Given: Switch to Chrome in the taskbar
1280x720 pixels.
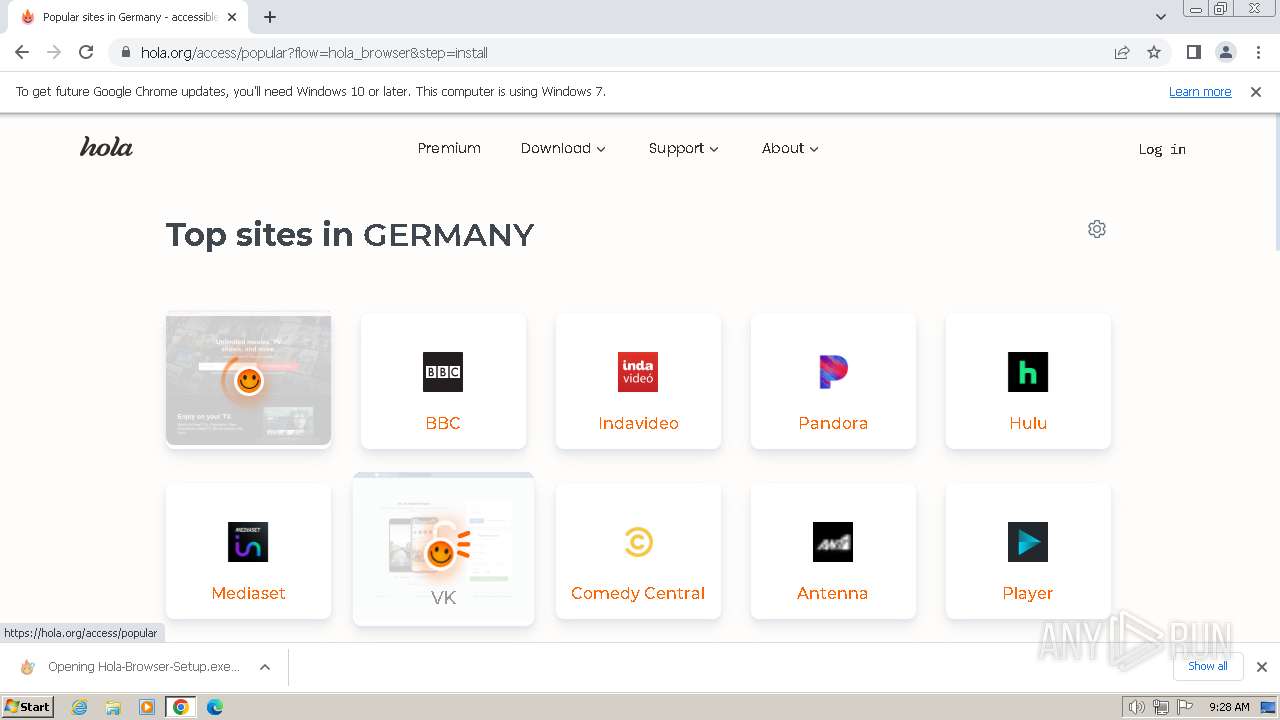Looking at the screenshot, I should pos(181,707).
